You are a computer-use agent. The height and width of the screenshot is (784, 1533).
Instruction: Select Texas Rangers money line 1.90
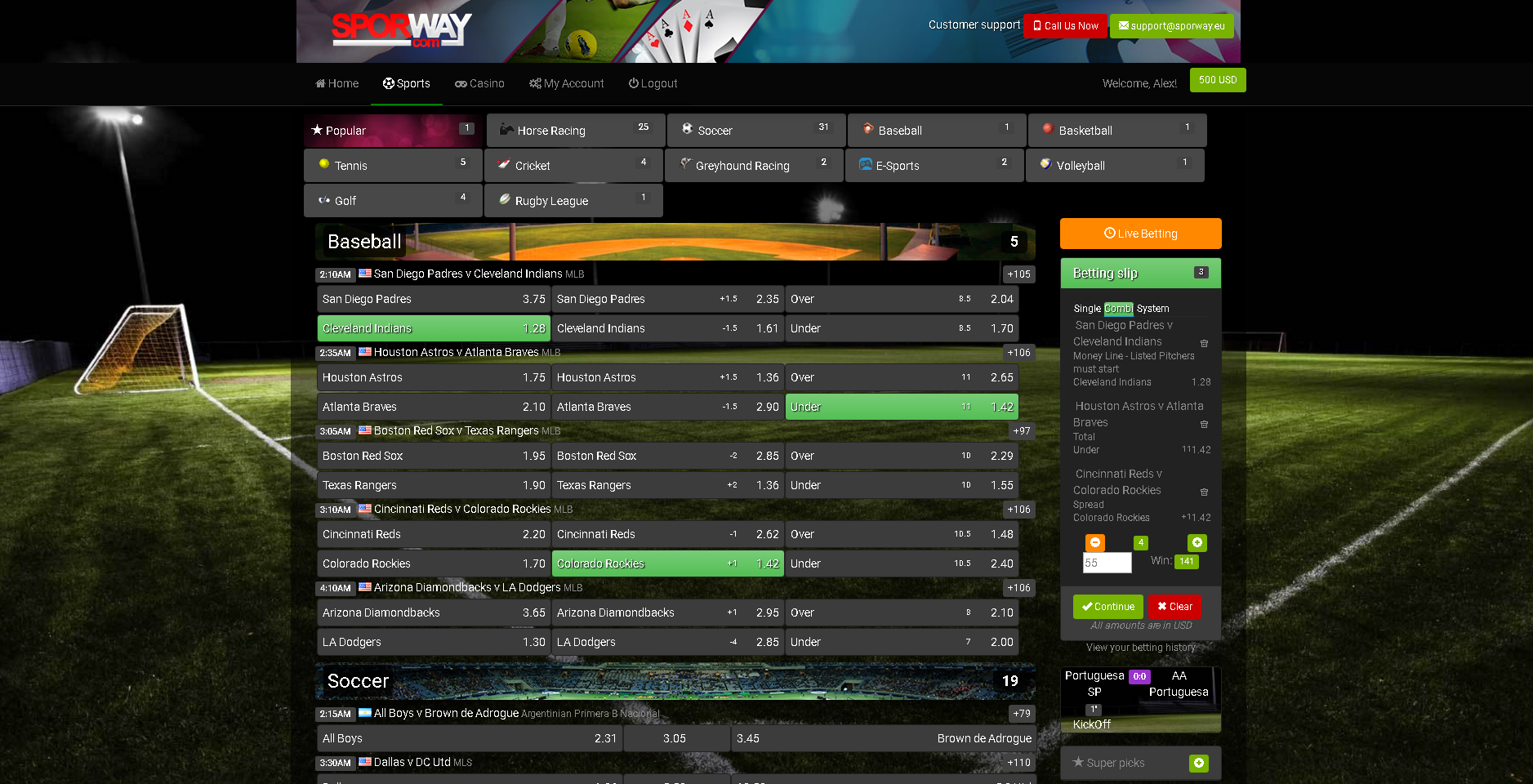(x=434, y=485)
